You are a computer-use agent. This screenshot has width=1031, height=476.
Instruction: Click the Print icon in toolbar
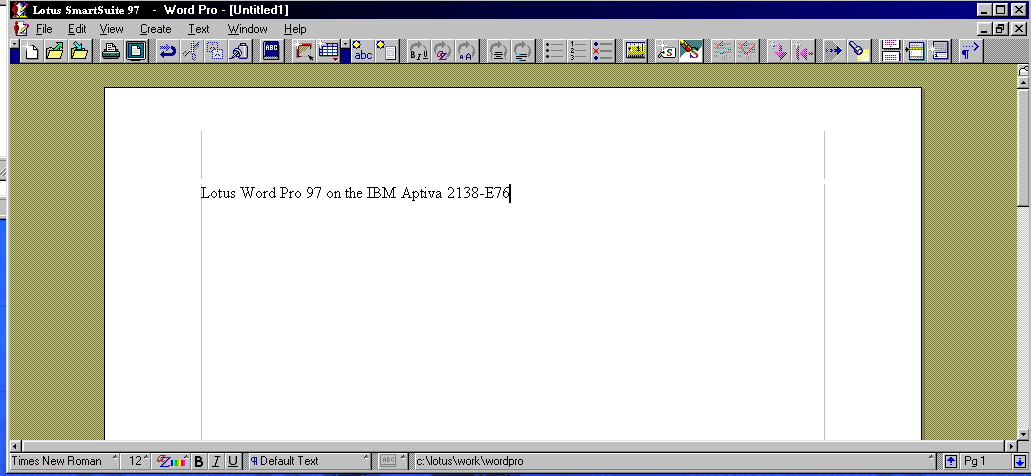pos(111,51)
